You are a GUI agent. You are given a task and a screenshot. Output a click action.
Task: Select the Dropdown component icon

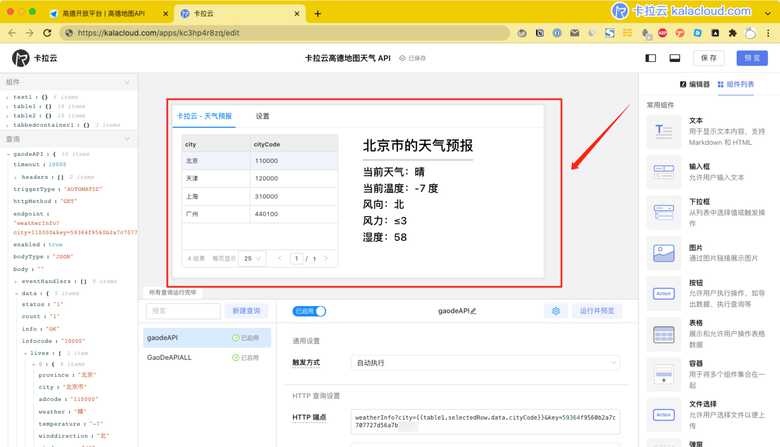[664, 212]
